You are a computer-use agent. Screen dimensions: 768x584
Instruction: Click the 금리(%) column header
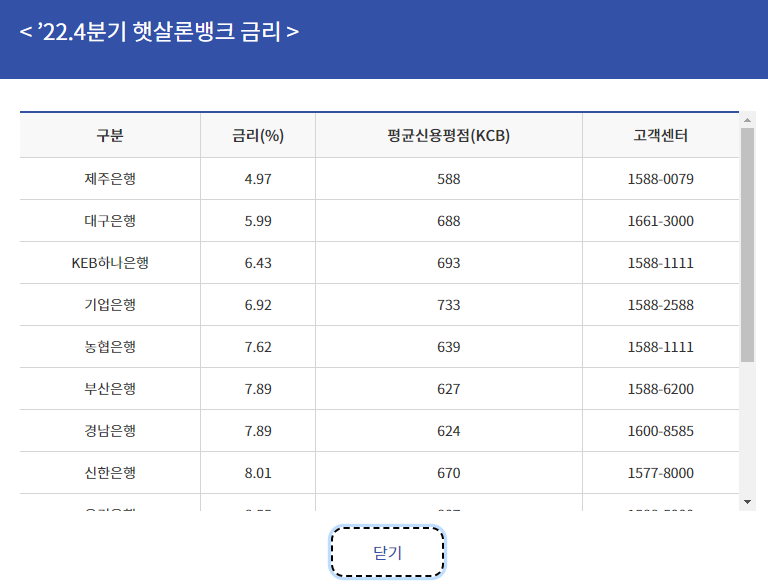click(x=258, y=136)
